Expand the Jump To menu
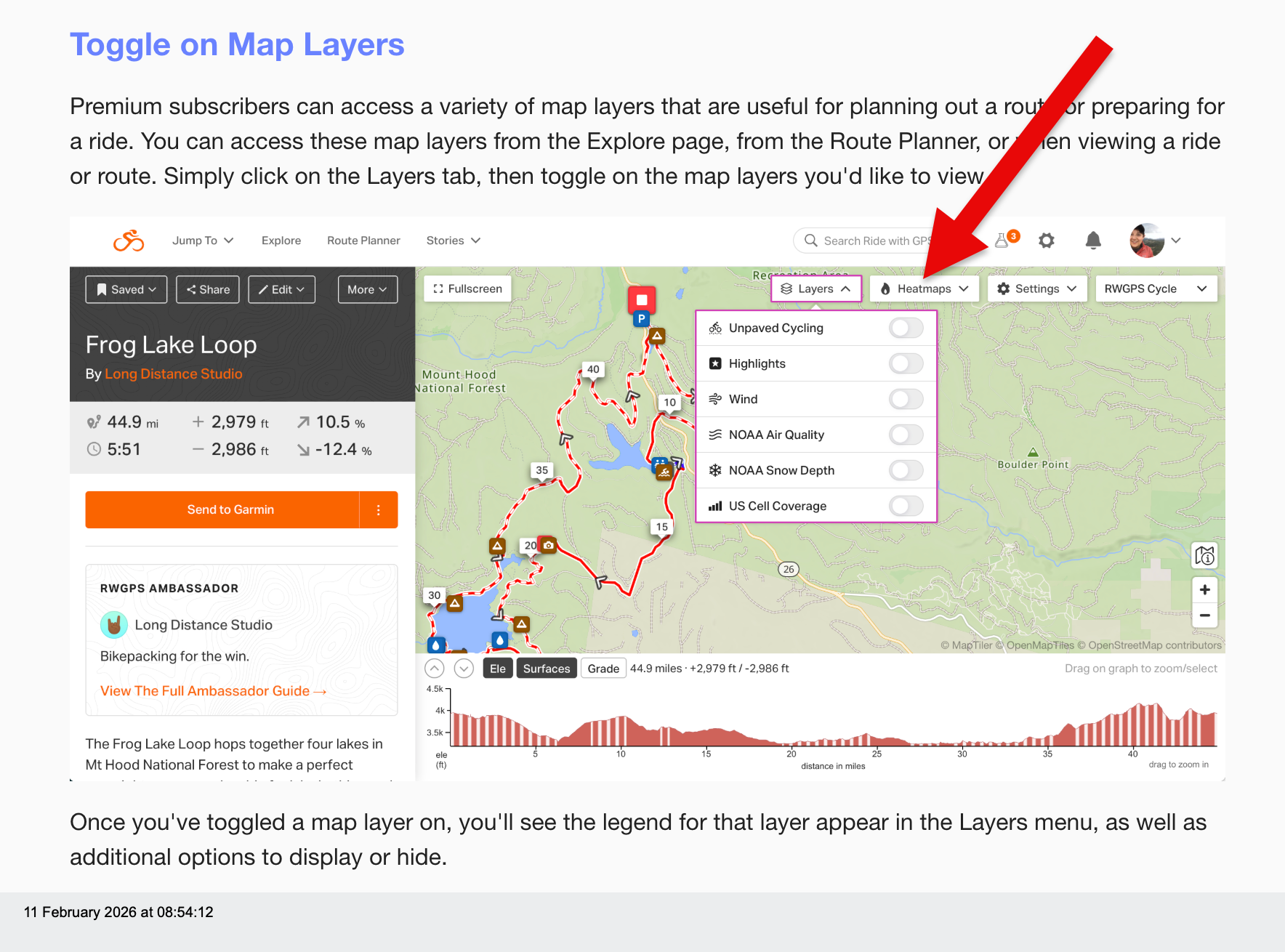Viewport: 1285px width, 952px height. pyautogui.click(x=202, y=241)
